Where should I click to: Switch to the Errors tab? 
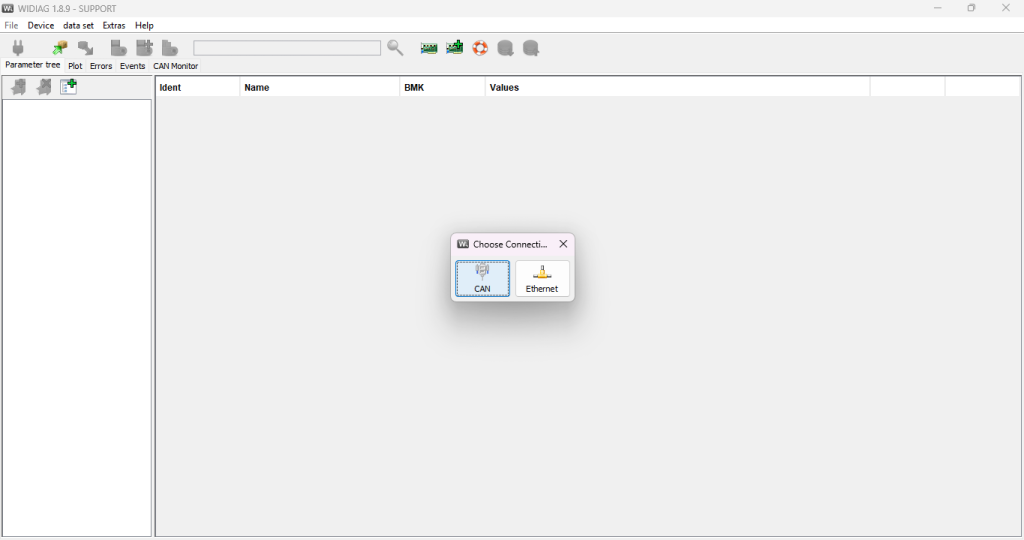pos(101,66)
